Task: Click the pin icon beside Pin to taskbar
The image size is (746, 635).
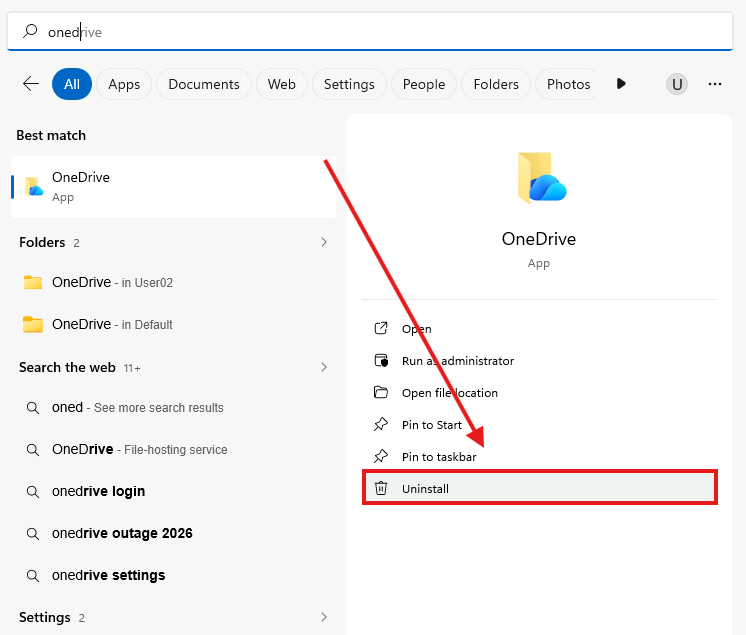Action: [381, 457]
